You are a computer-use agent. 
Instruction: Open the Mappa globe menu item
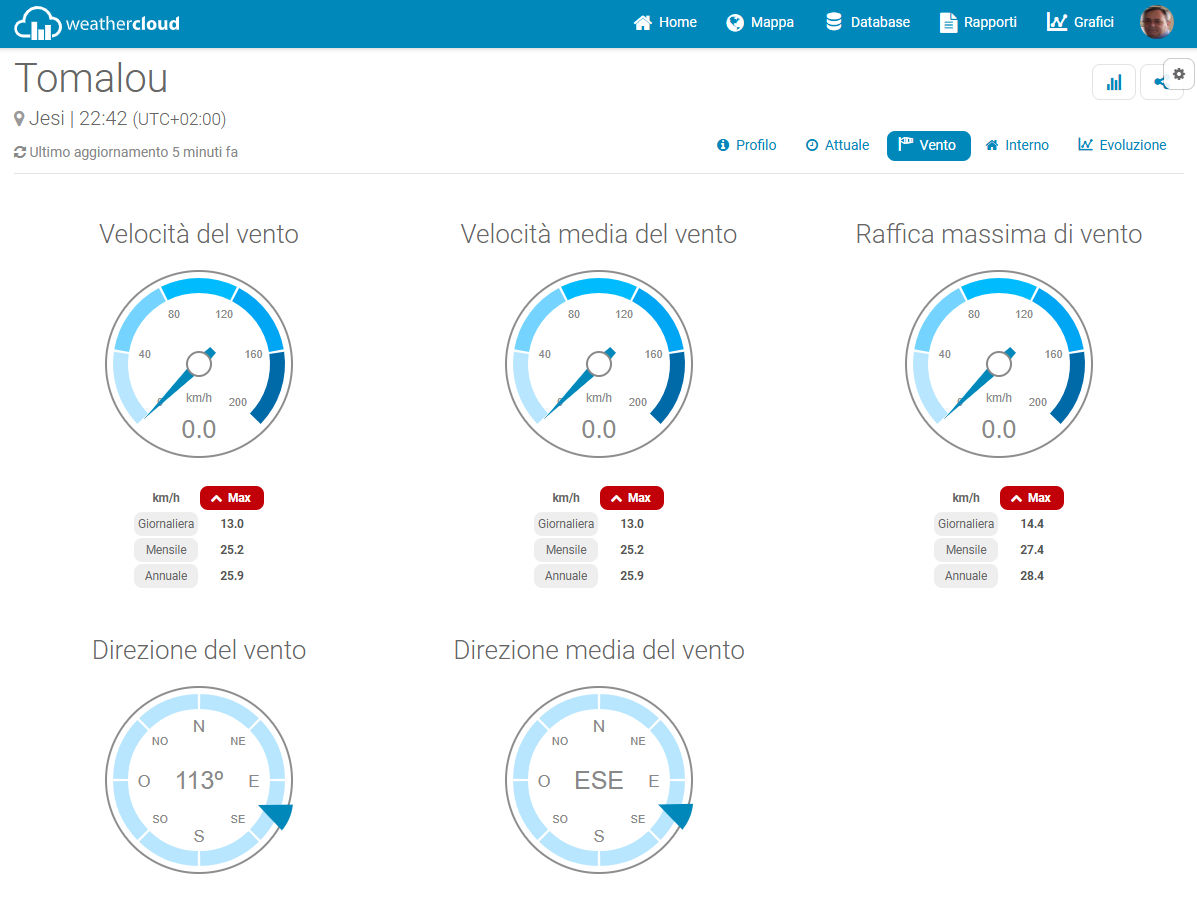click(x=760, y=23)
